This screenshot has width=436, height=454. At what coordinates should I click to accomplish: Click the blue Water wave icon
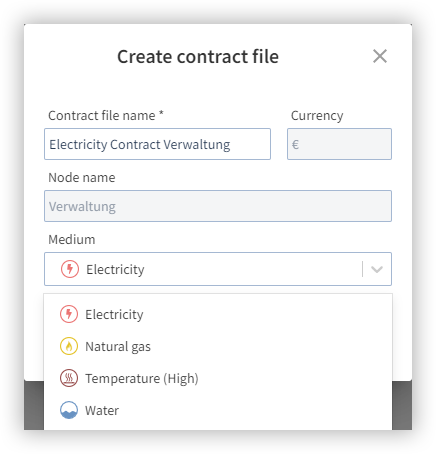69,410
